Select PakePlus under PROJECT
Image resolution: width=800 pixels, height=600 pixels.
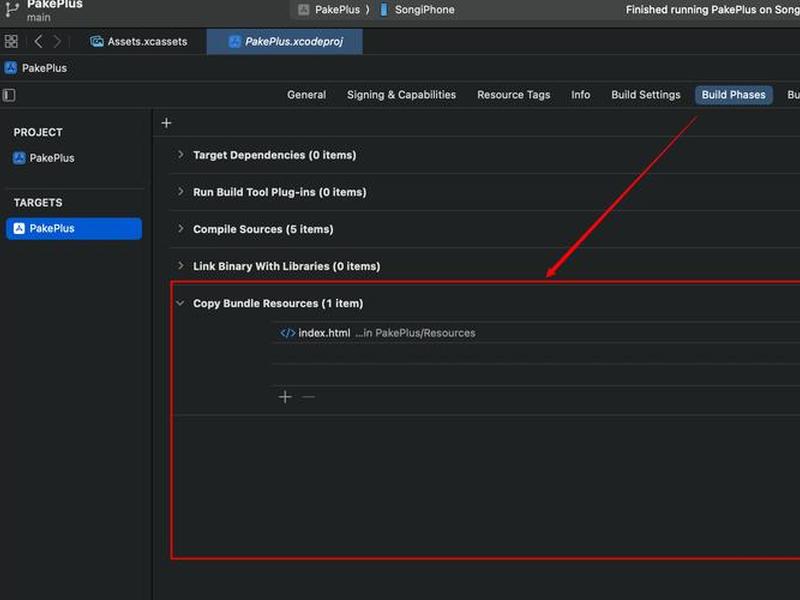click(44, 158)
